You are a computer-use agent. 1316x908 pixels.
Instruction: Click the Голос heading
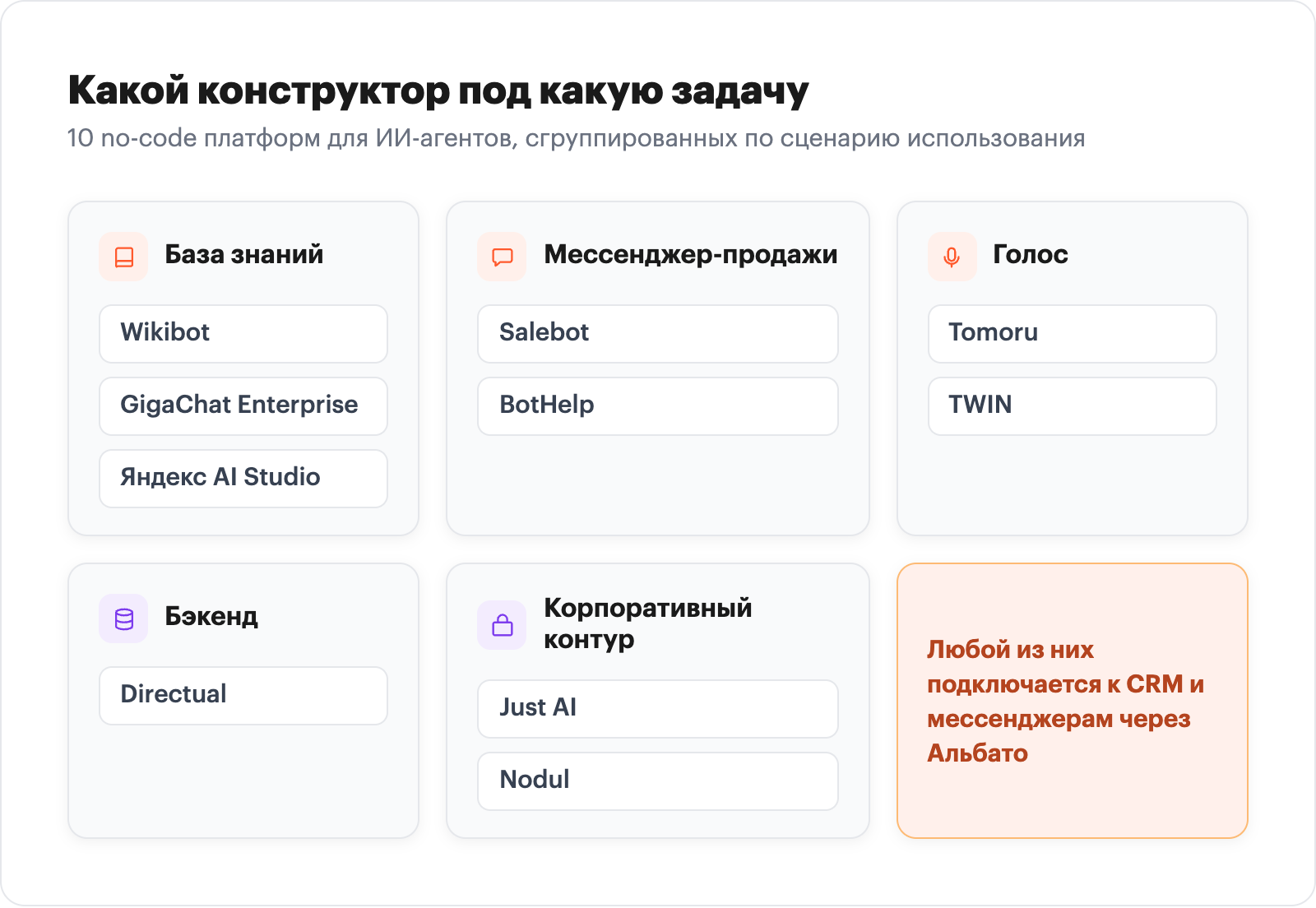(1031, 255)
